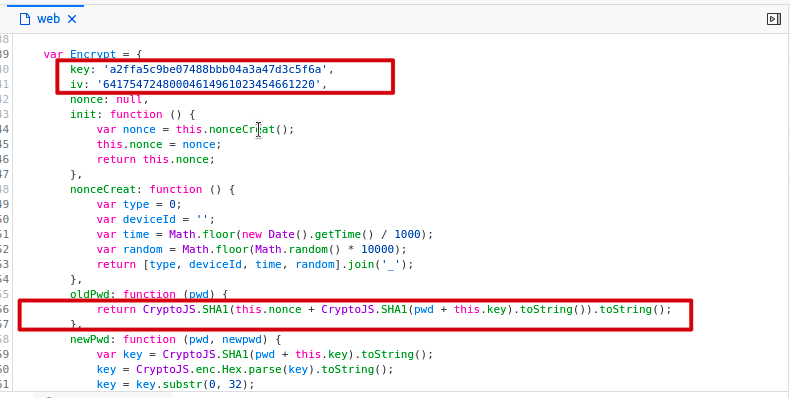
Task: Click the 'newPwd: function (pwd, newpwd) {' line
Action: (x=175, y=340)
